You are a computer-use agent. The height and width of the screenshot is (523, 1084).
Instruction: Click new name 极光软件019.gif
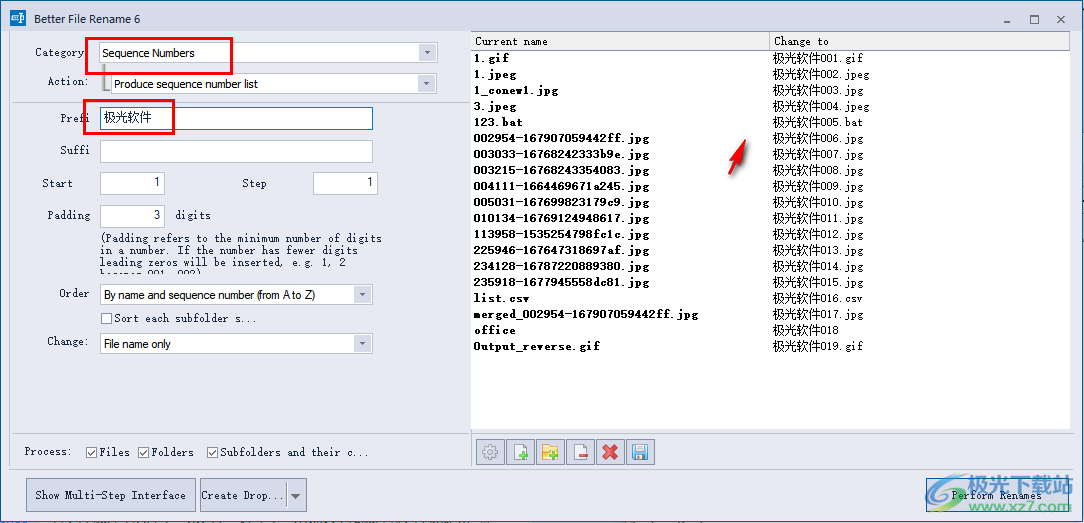818,346
